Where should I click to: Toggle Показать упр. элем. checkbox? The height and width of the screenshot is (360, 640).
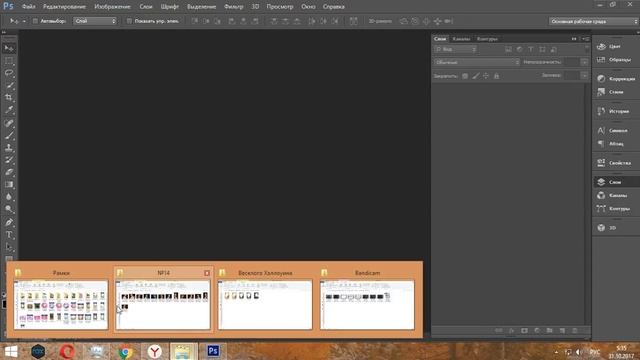click(x=129, y=21)
